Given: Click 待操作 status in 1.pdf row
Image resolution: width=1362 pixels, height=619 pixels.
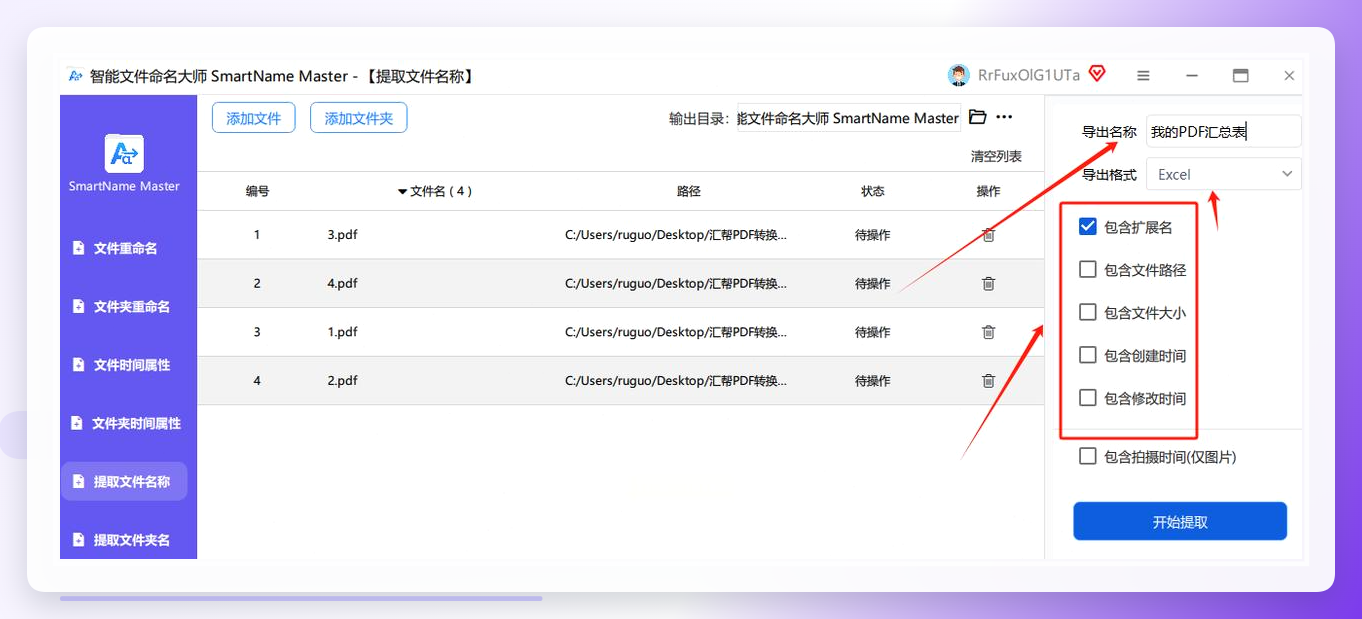Looking at the screenshot, I should pyautogui.click(x=872, y=332).
